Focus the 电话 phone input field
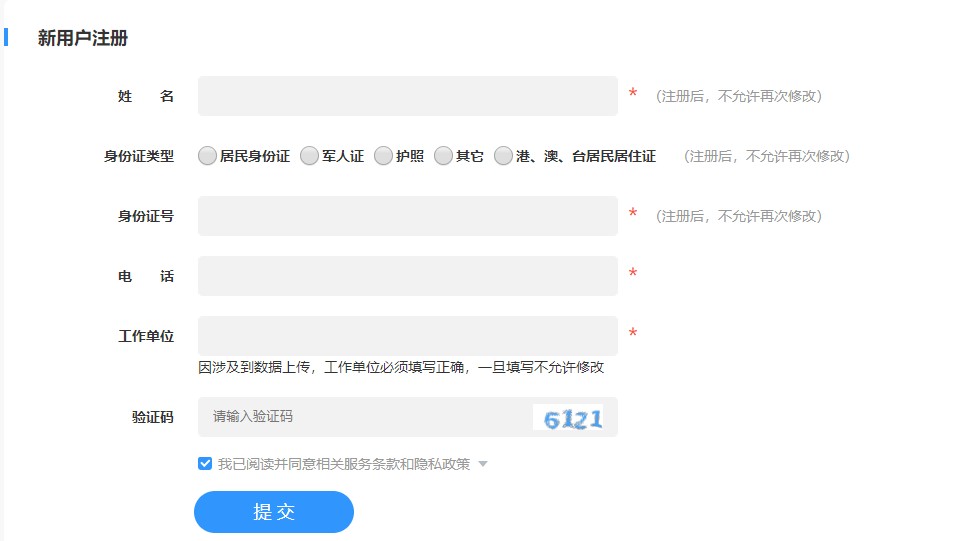 tap(408, 276)
